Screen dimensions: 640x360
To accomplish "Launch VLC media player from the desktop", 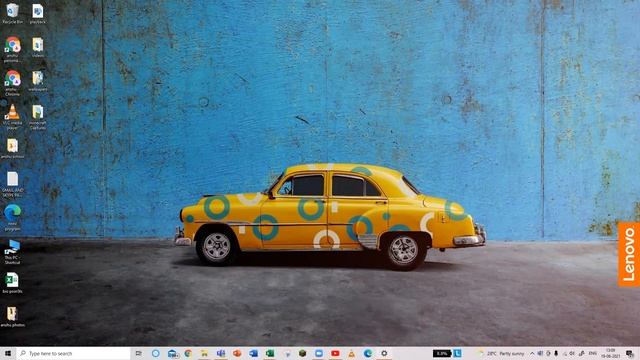I will coord(12,117).
